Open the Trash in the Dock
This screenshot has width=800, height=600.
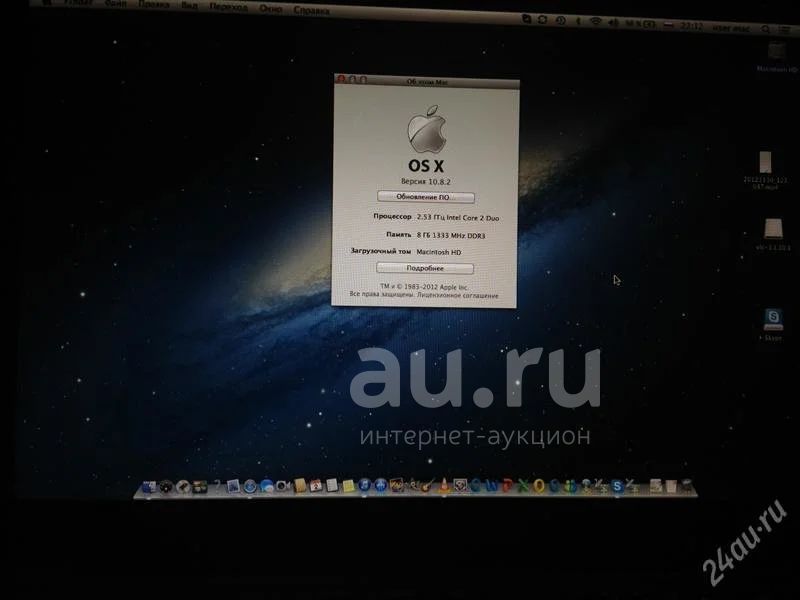coord(686,487)
